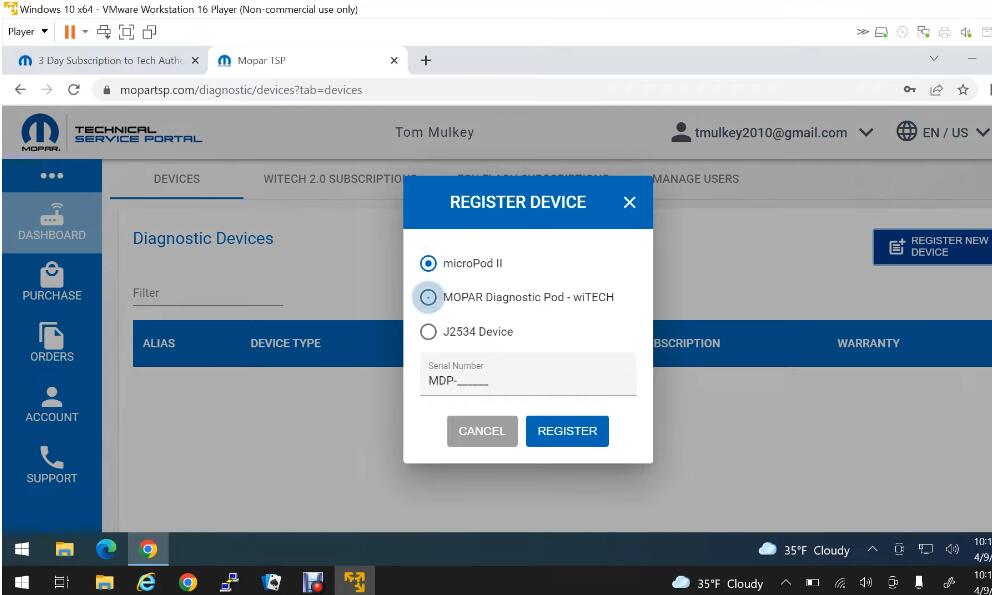This screenshot has height=595, width=992.
Task: Select the microPod II radio option
Action: tap(428, 263)
